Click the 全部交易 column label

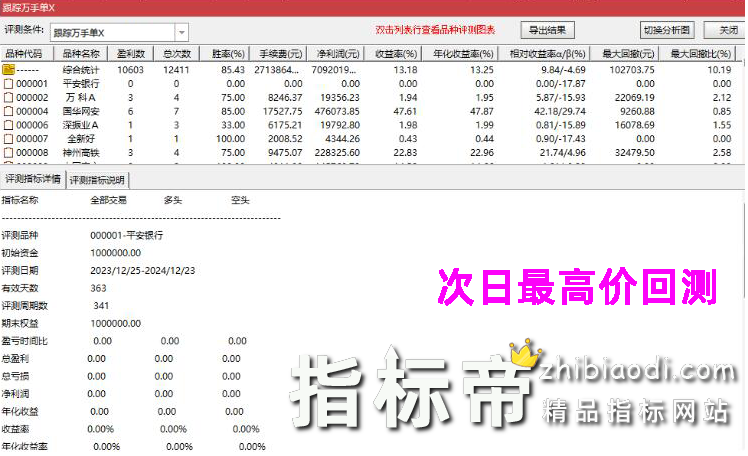click(108, 200)
